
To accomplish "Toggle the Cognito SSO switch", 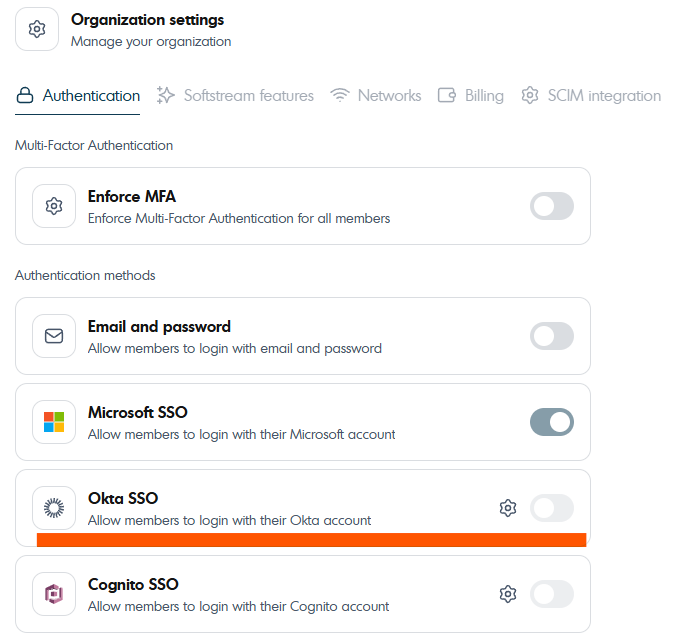I will click(x=552, y=594).
